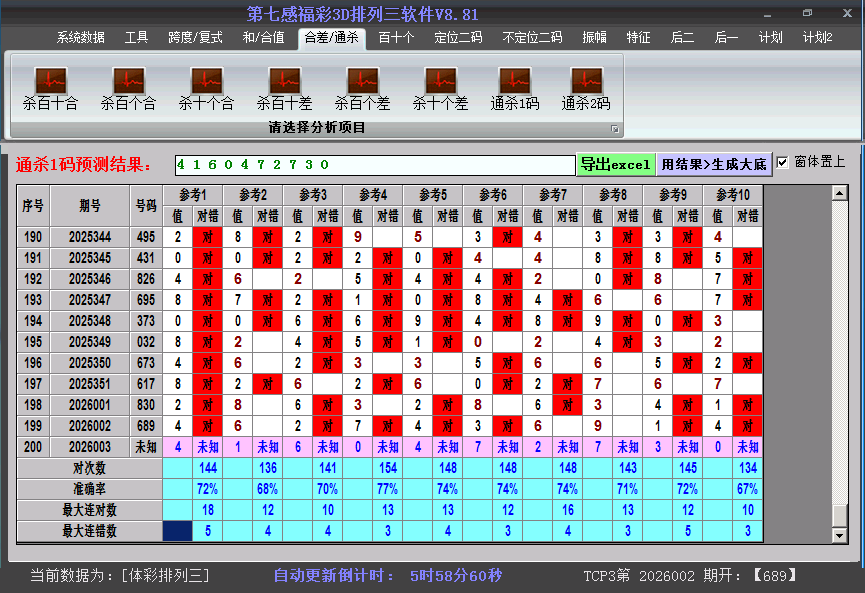Switch to the 系统数据 menu tab

coord(81,36)
